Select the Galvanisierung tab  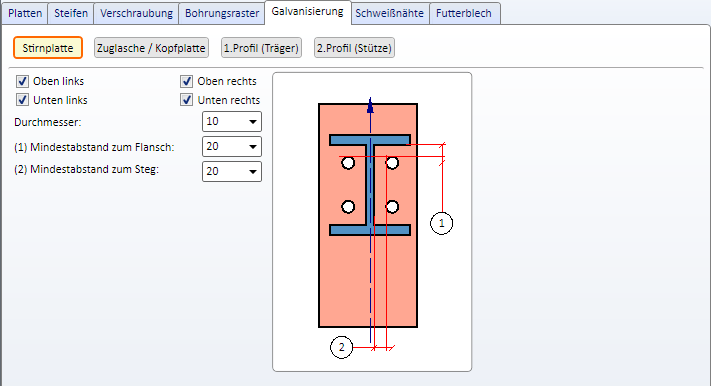tap(307, 12)
